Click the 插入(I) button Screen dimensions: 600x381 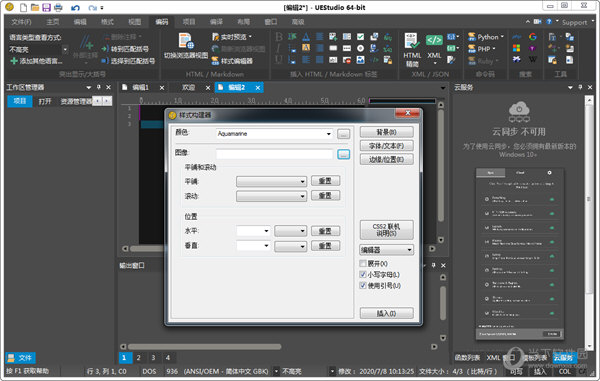[386, 313]
